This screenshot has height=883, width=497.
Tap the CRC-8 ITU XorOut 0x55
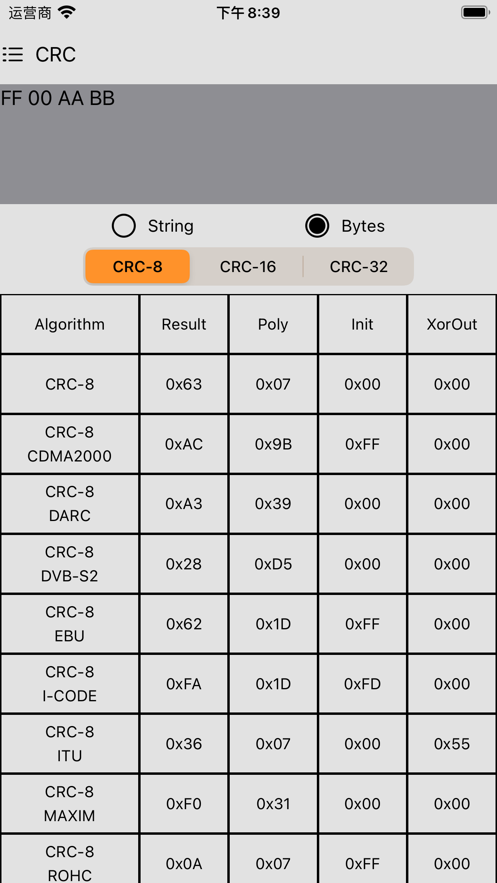452,744
